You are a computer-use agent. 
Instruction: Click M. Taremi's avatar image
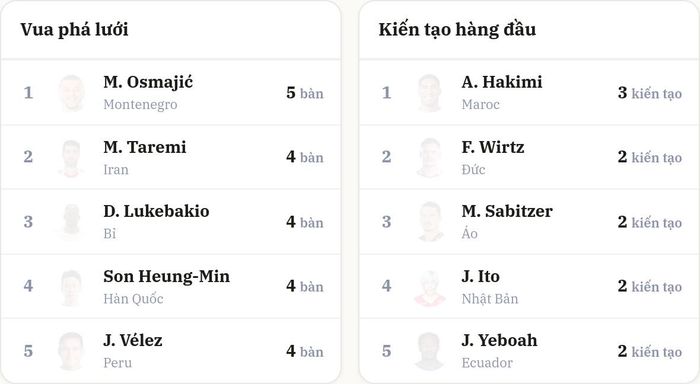coord(71,158)
